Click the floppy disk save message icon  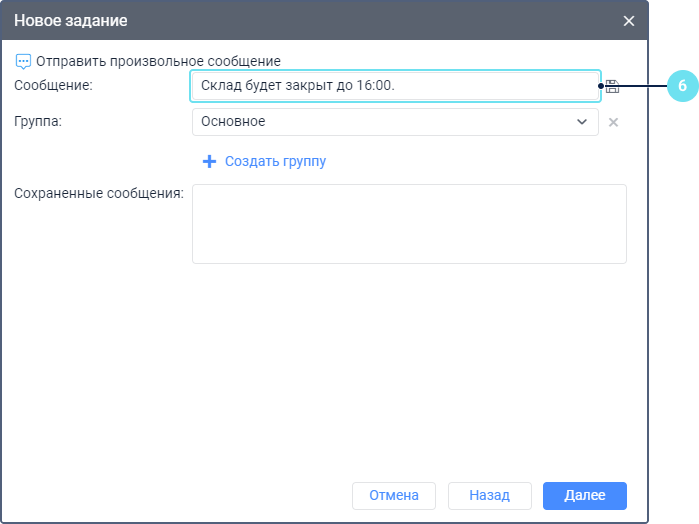pos(613,86)
